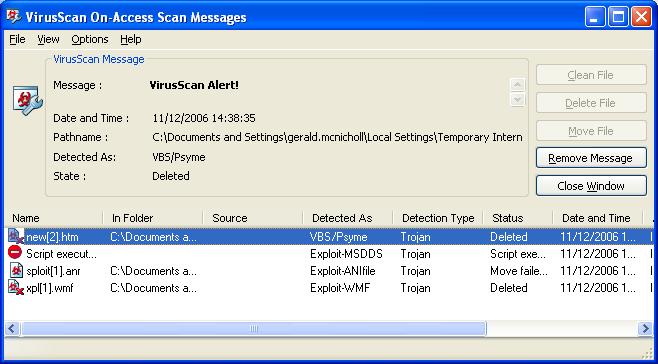
Task: Click the window resize grip in status bar
Action: pos(647,353)
